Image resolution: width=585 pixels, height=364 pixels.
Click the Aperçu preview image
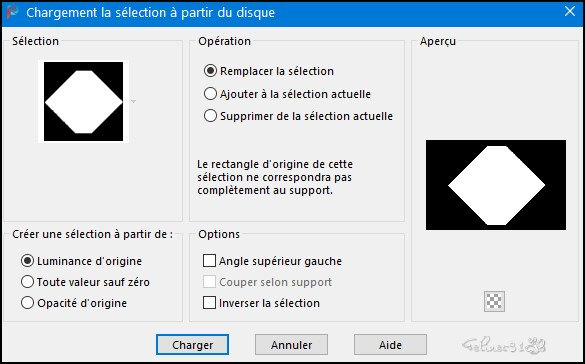coord(496,185)
